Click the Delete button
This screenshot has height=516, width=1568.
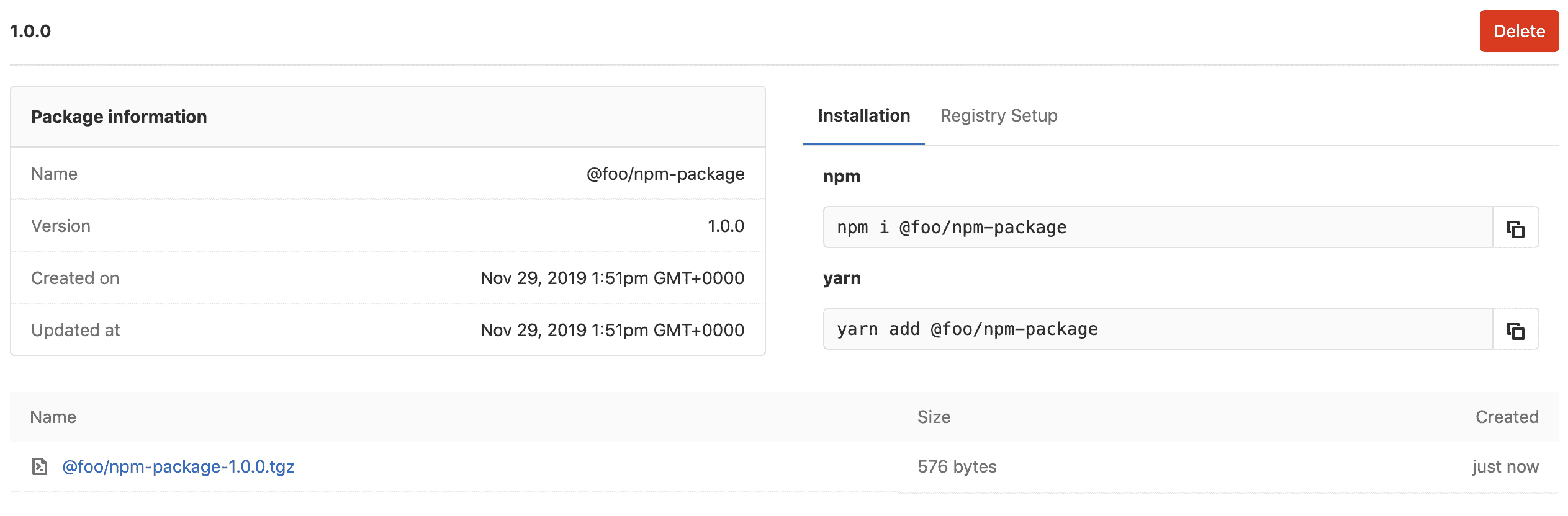(x=1518, y=30)
